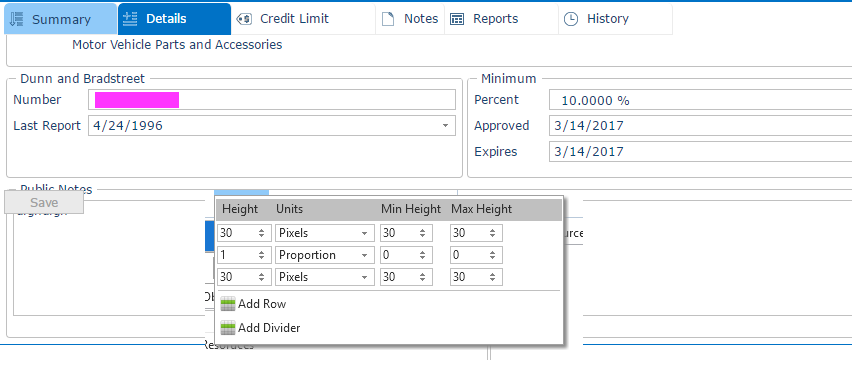Viewport: 852px width, 374px height.
Task: Open Units dropdown for third row
Action: tap(364, 277)
